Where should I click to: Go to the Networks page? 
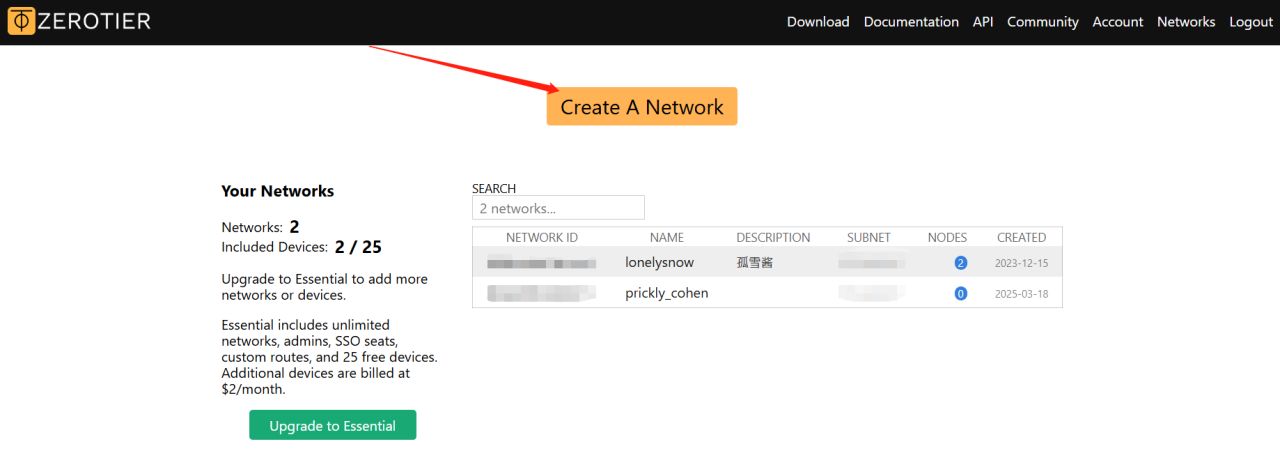click(1186, 22)
